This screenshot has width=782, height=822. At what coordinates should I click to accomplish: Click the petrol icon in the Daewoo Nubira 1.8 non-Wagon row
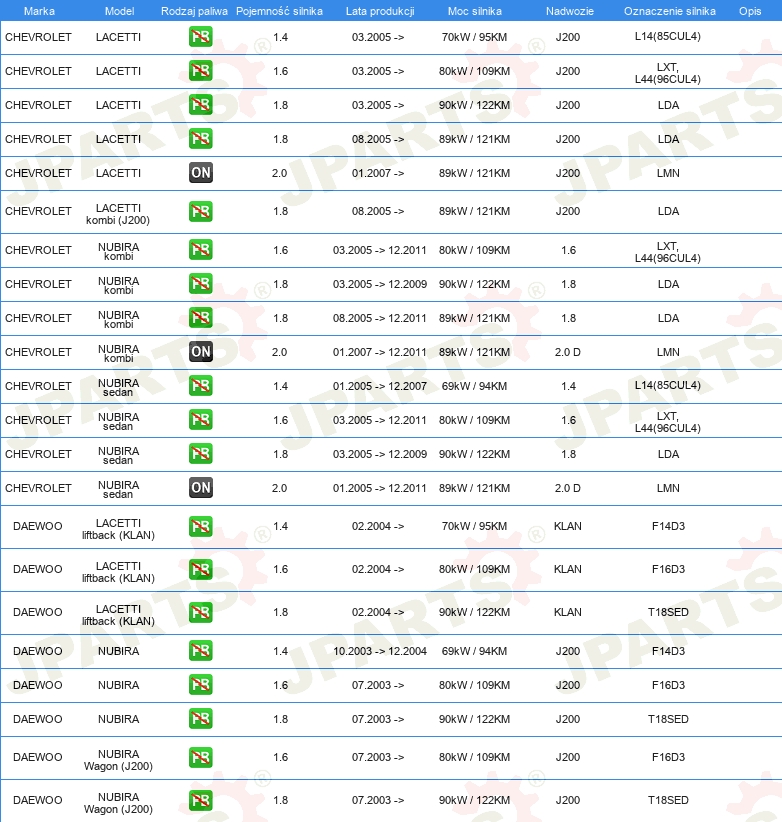coord(201,719)
